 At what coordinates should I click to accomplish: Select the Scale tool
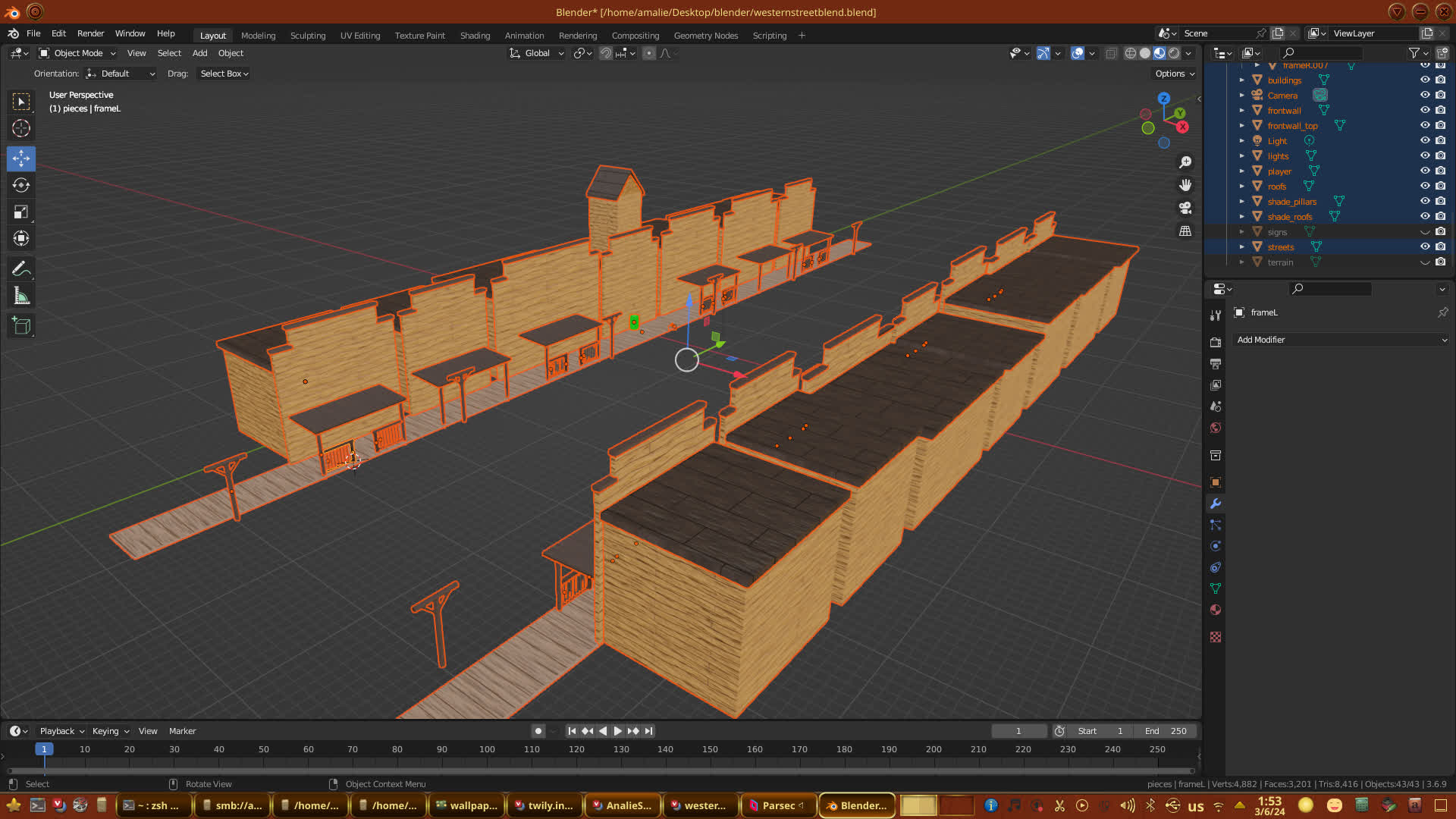click(21, 212)
